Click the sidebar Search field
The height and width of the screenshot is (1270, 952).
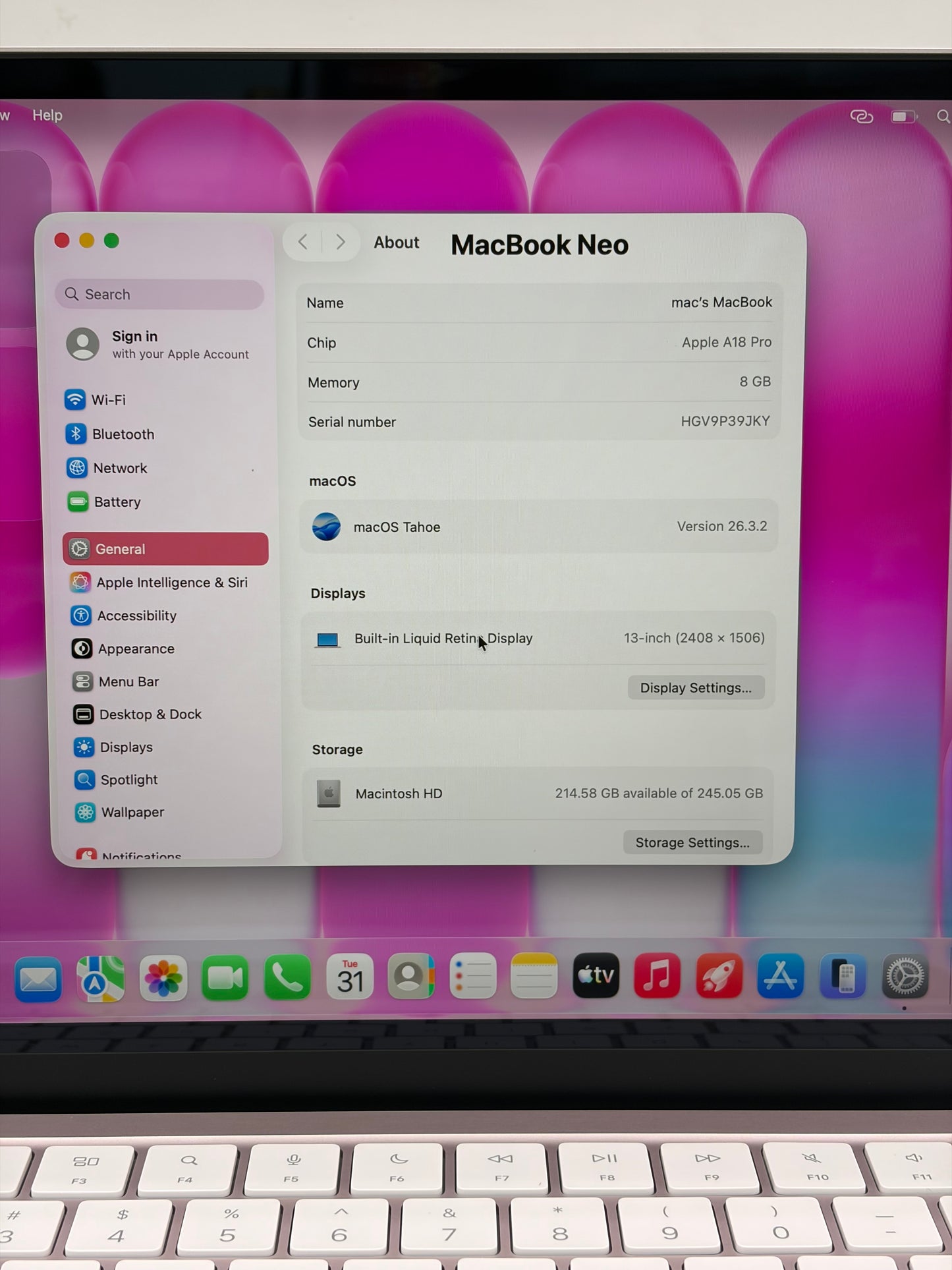coord(159,295)
